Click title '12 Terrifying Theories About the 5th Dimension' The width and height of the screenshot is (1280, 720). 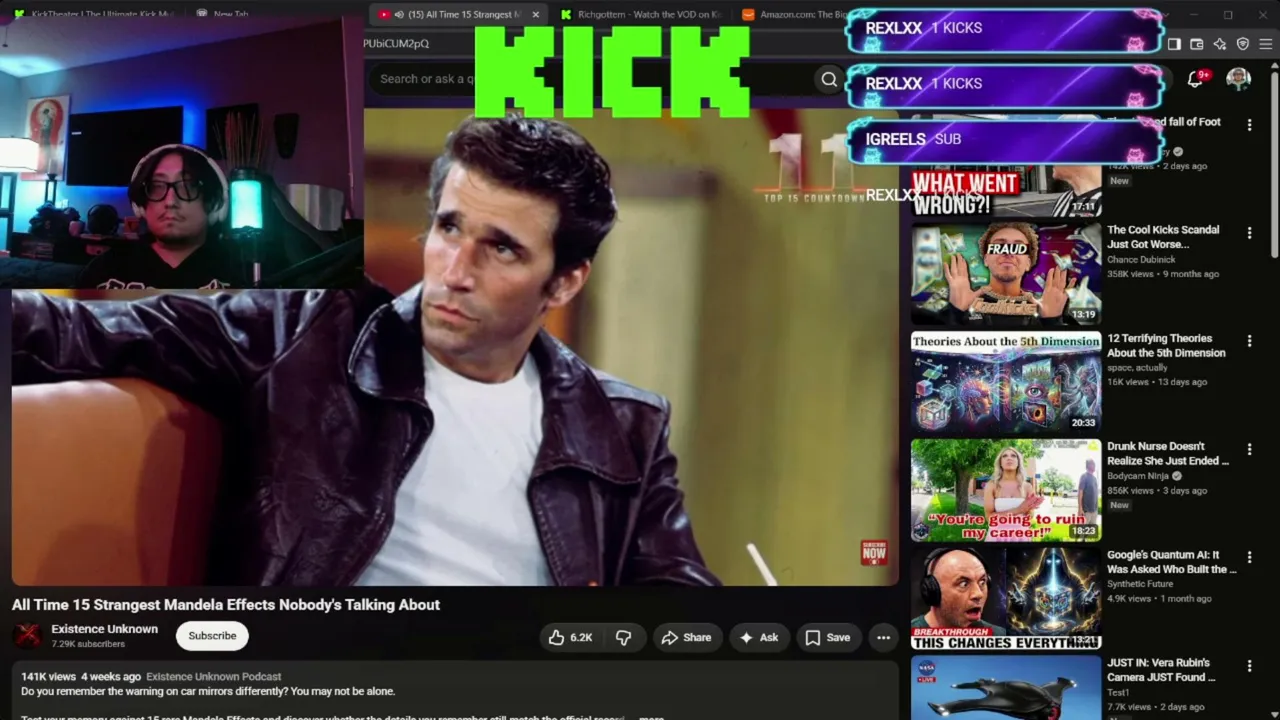tap(1166, 346)
